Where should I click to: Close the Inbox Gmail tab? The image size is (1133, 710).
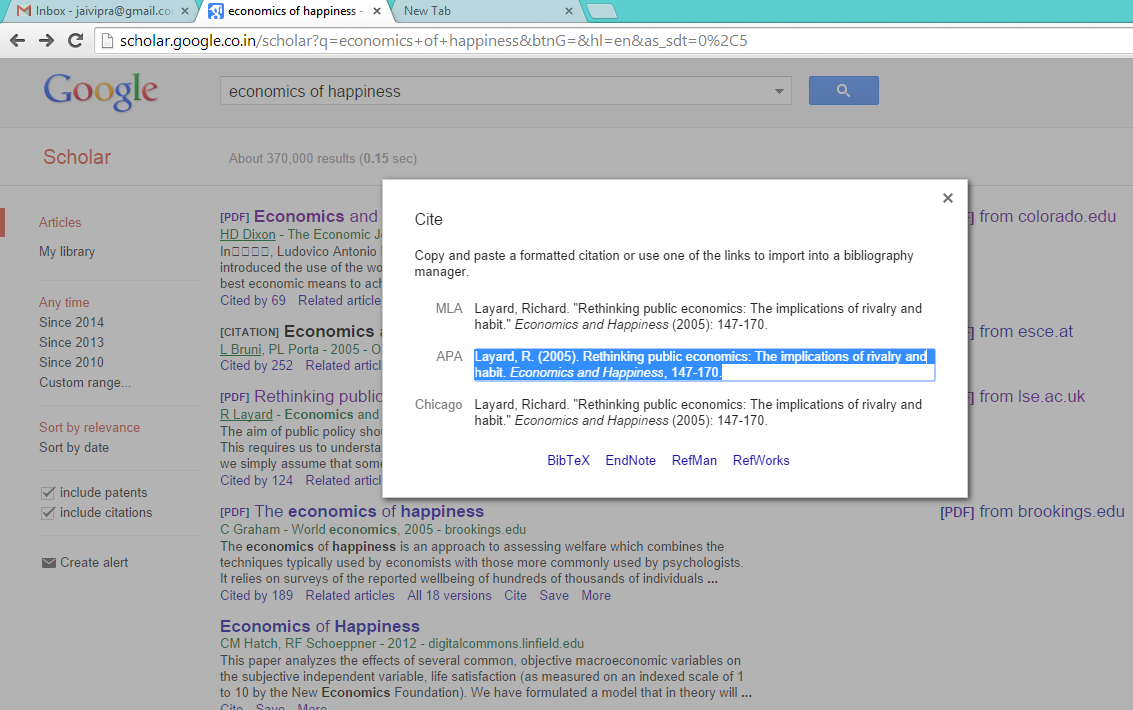[x=185, y=11]
